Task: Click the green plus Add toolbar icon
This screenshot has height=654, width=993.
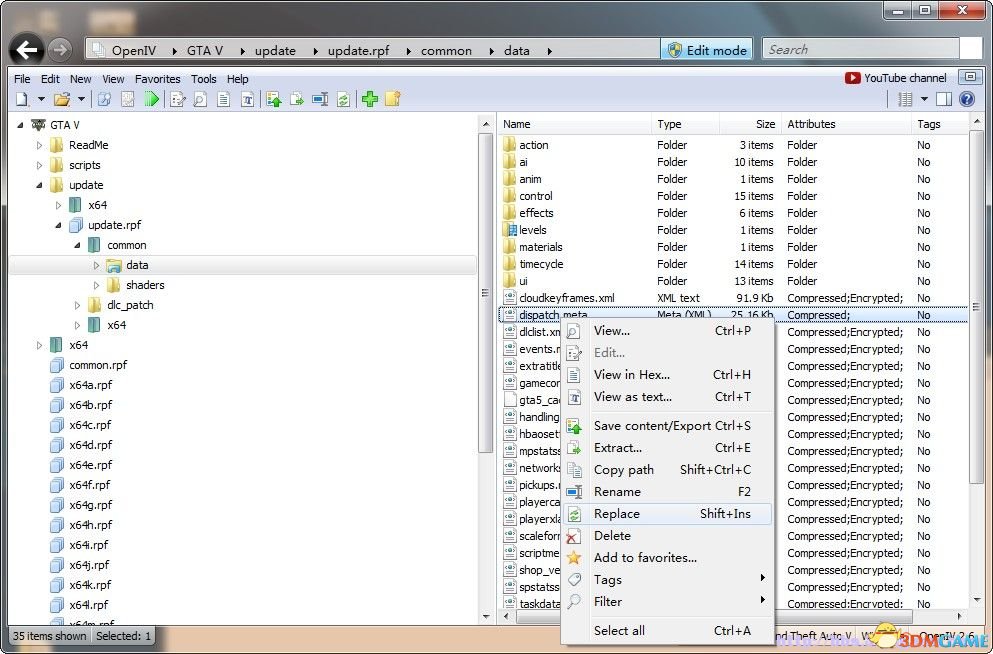Action: point(370,99)
